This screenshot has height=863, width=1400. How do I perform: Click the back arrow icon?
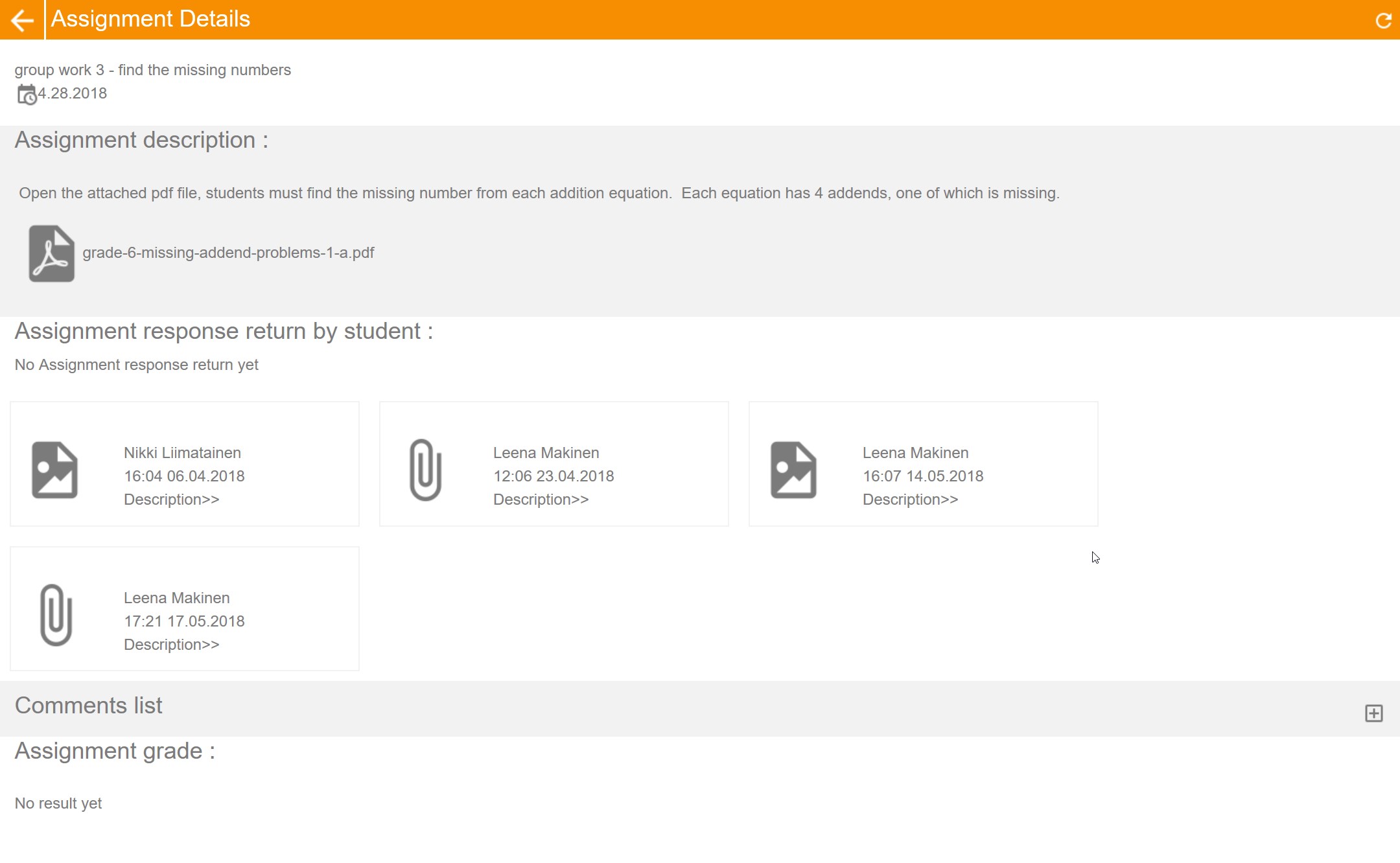tap(22, 20)
